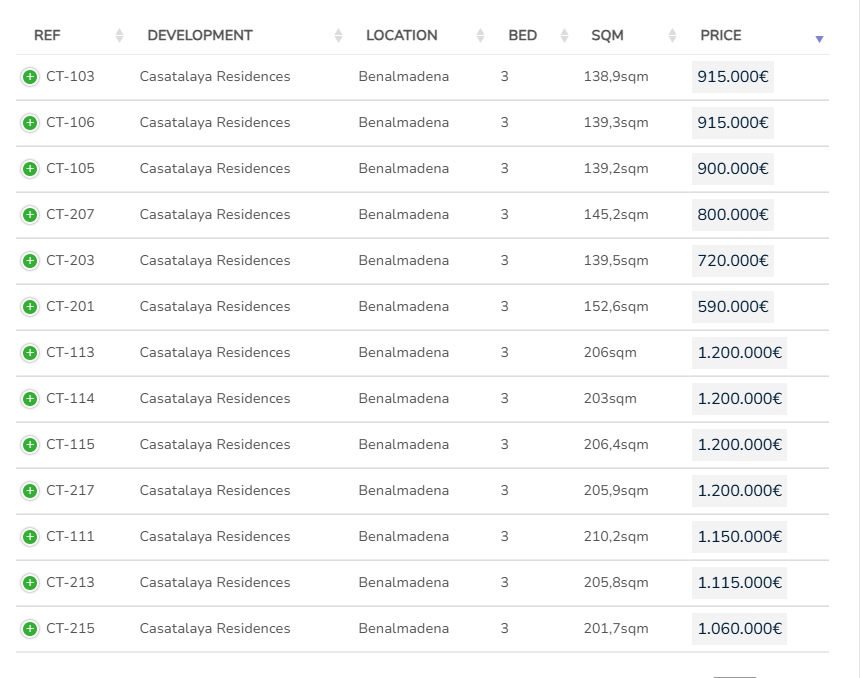
Task: Toggle PRICE descending sort arrow
Action: pyautogui.click(x=819, y=39)
